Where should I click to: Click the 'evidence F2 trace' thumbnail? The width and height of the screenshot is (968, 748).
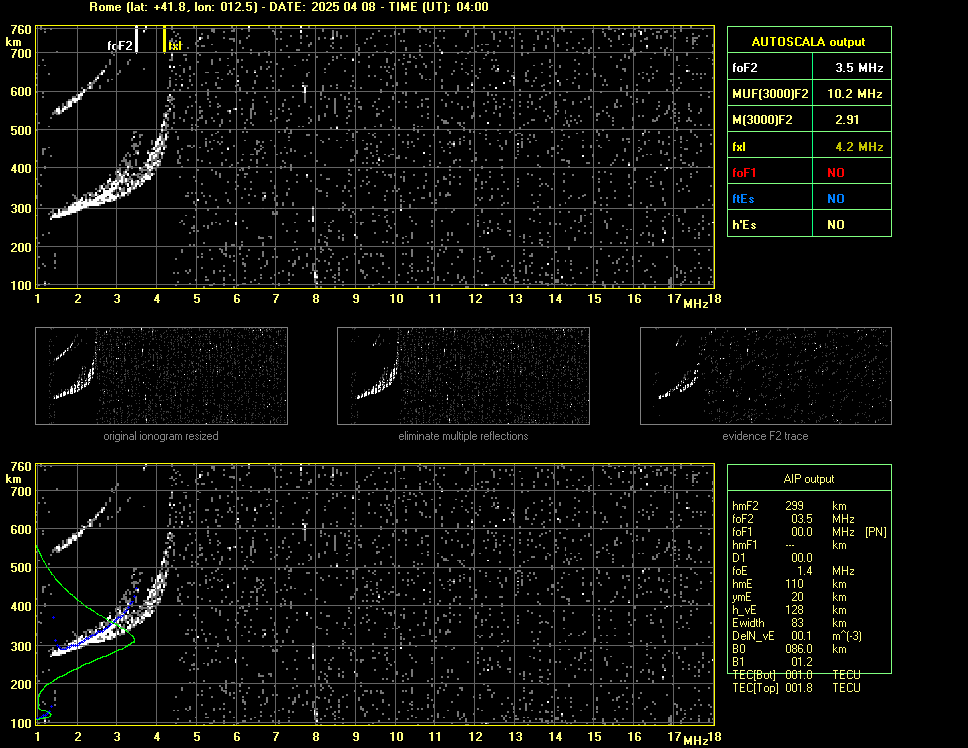(766, 376)
